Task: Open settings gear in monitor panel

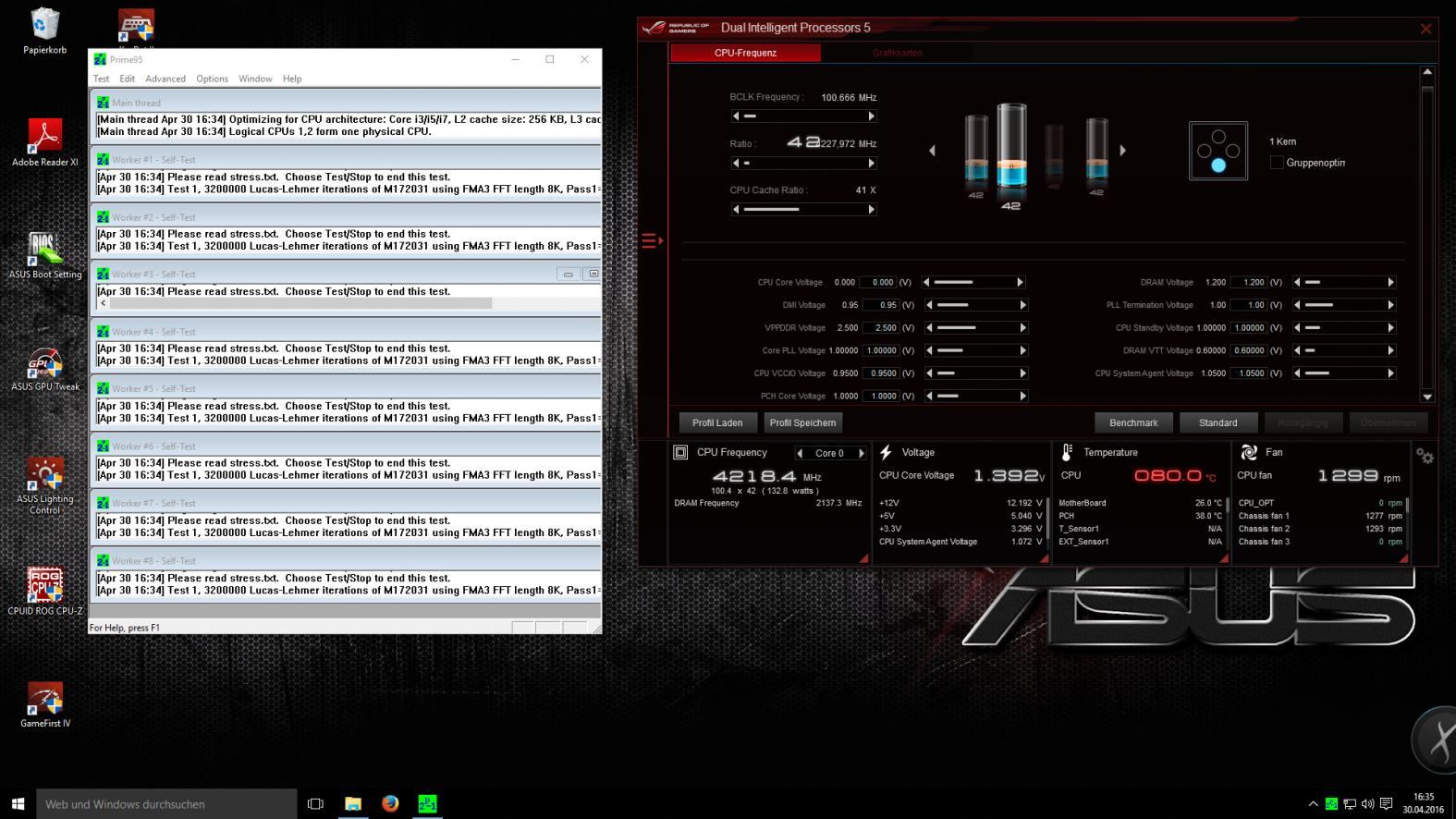Action: pyautogui.click(x=1425, y=456)
